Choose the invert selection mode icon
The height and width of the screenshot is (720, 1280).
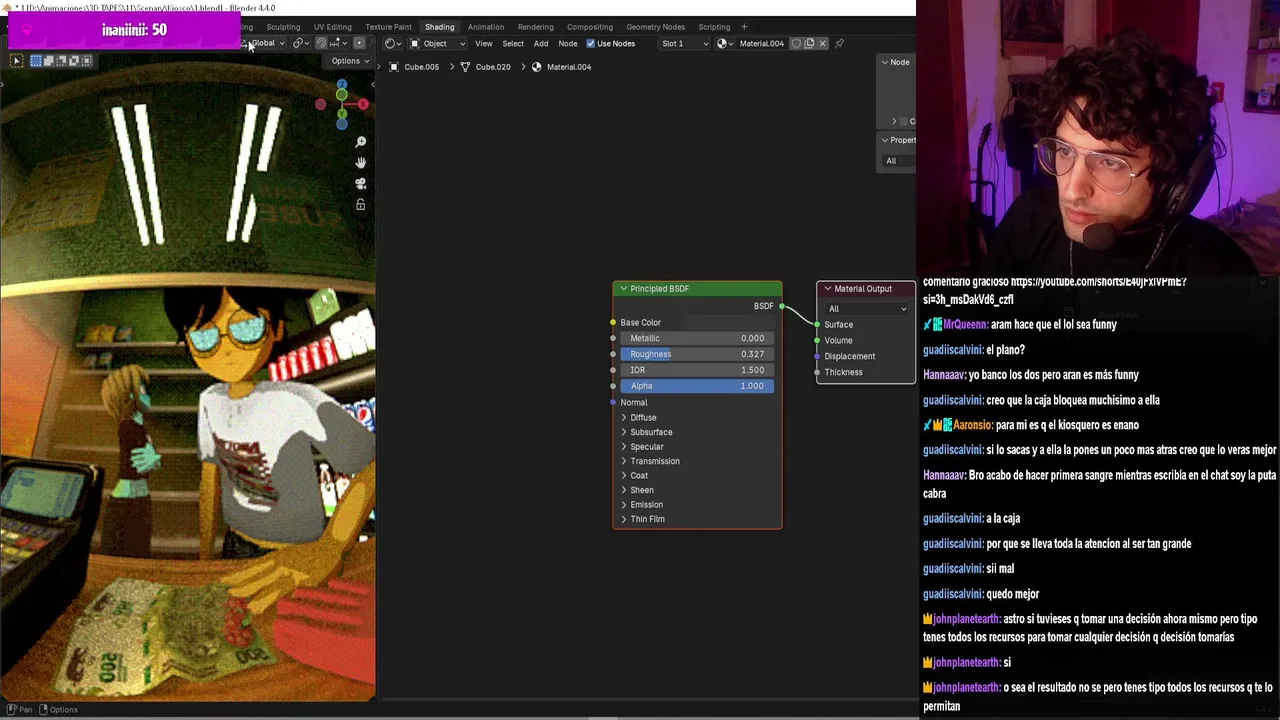tap(74, 61)
